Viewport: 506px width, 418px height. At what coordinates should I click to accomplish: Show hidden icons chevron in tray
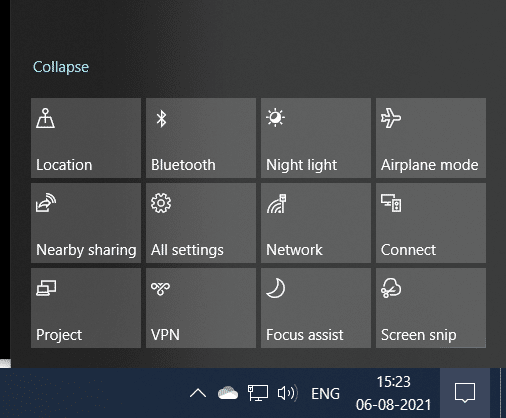198,393
